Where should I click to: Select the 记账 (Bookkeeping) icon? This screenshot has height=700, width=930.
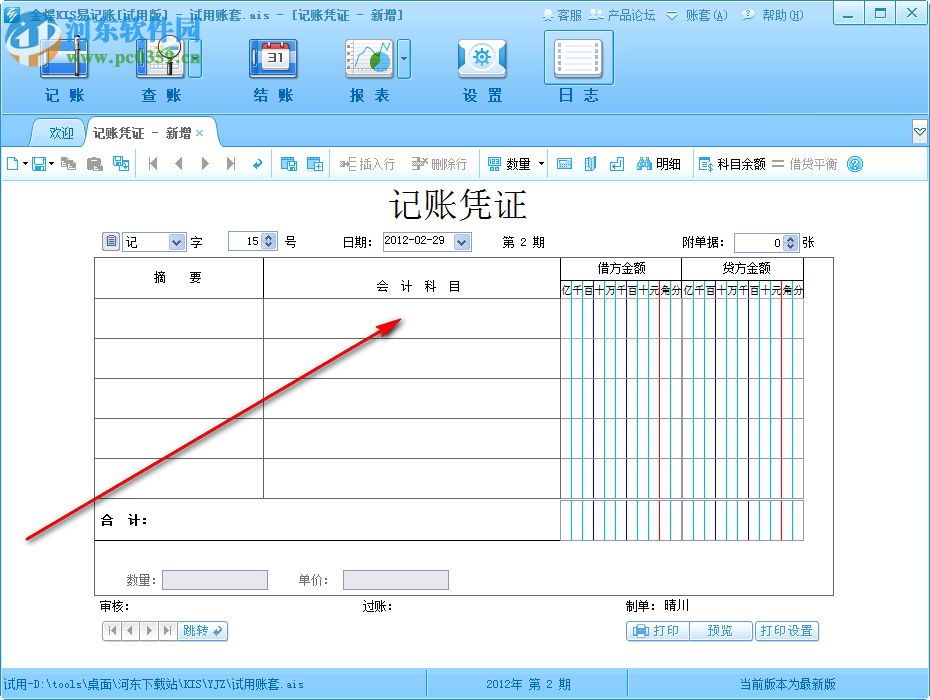click(63, 65)
